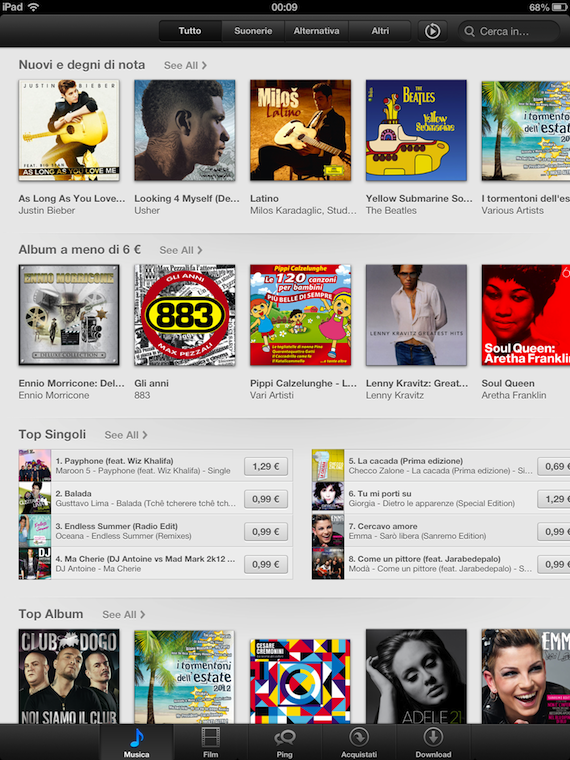Open the Altri genres menu
570x760 pixels.
pyautogui.click(x=380, y=31)
